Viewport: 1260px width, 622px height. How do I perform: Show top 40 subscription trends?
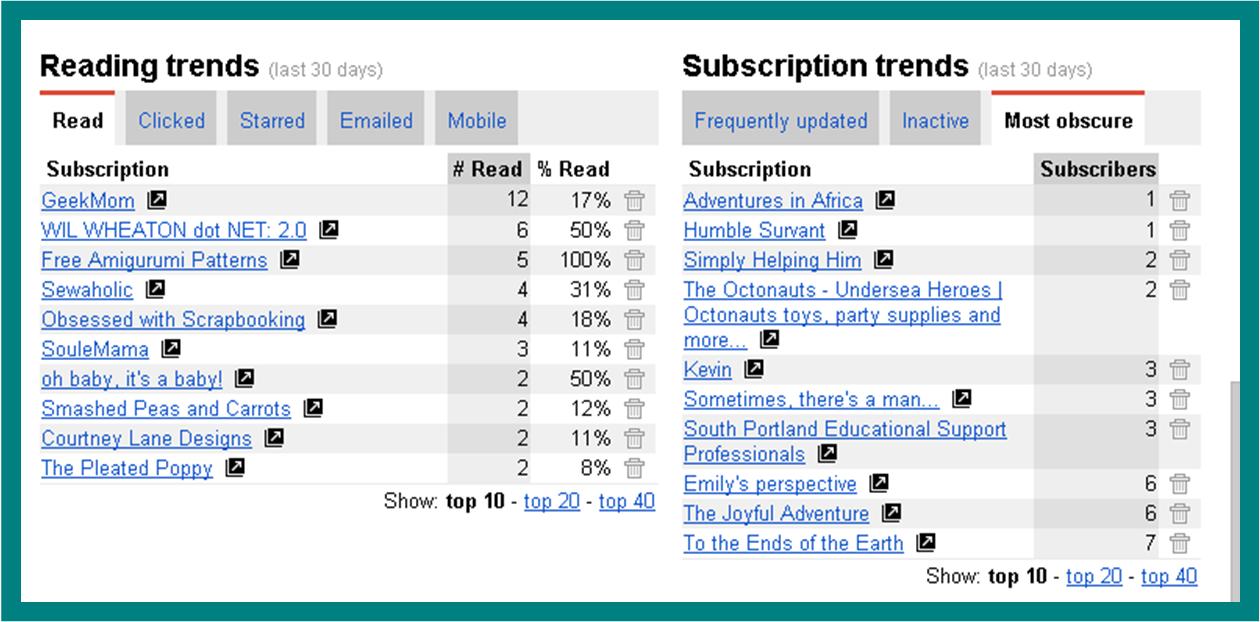coord(1169,576)
